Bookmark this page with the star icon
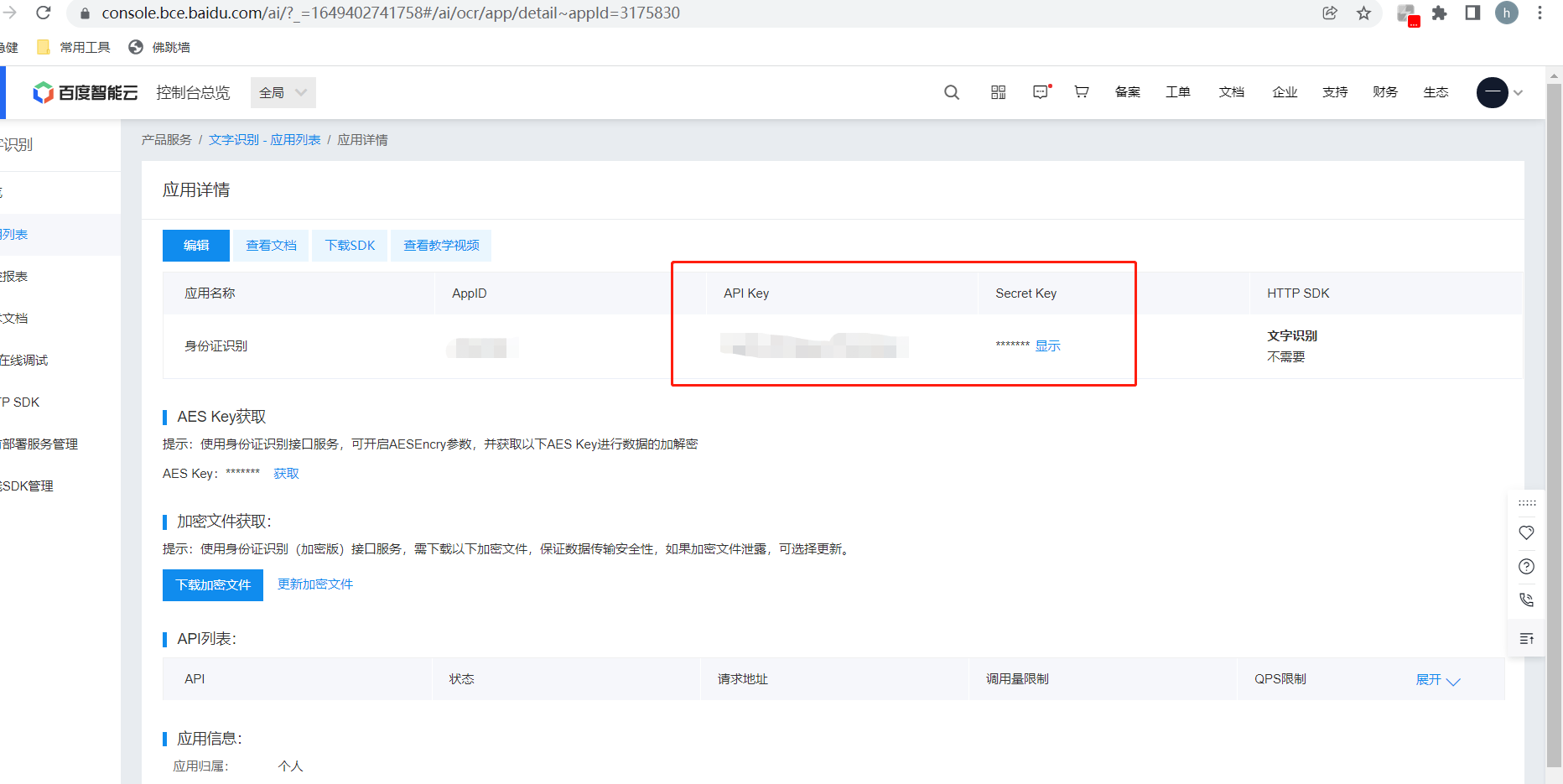Screen dimensions: 1563x784 tap(1363, 13)
